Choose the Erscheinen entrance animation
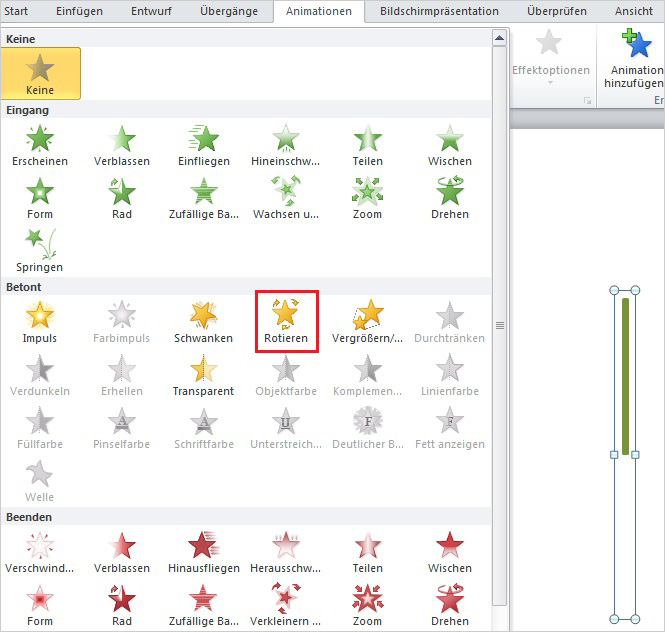The image size is (665, 632). [40, 144]
